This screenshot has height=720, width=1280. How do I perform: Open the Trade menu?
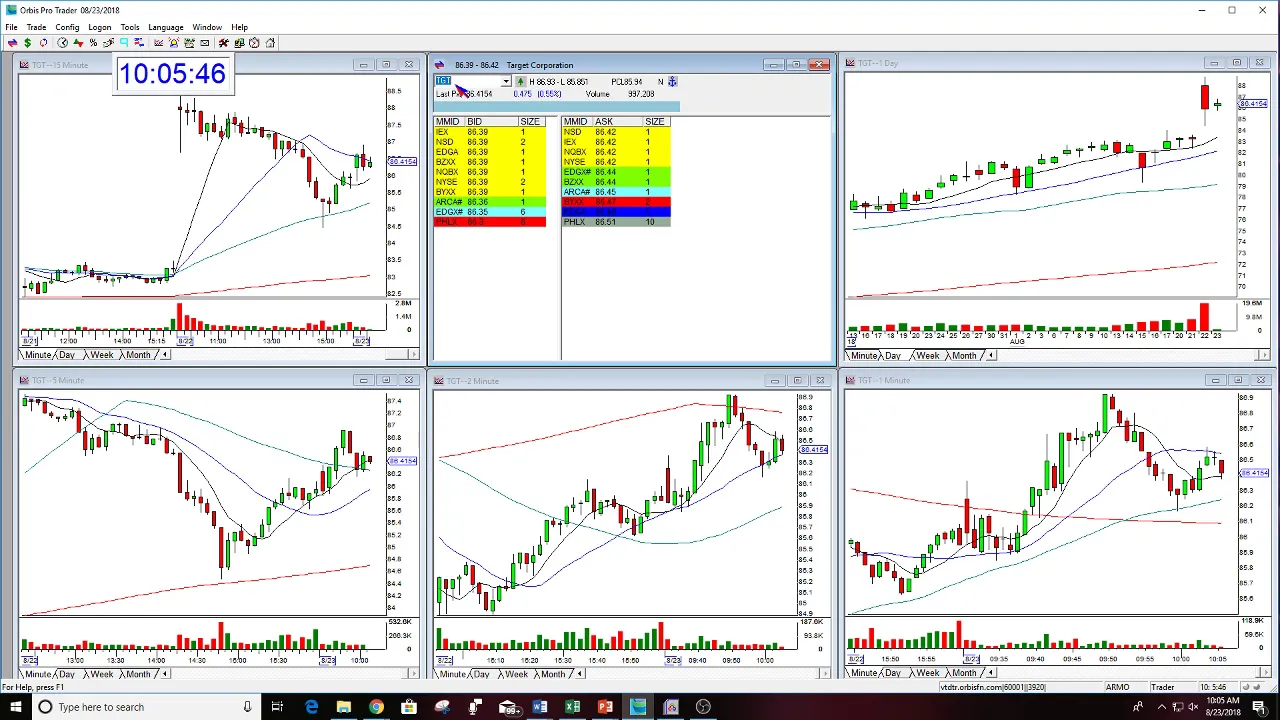(x=36, y=27)
